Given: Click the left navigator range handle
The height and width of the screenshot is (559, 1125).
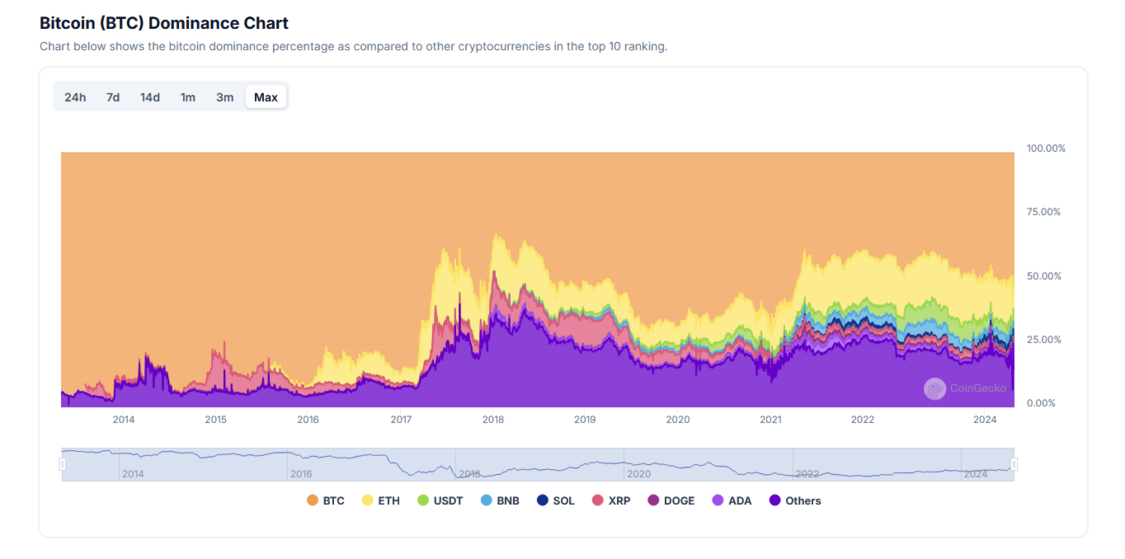Looking at the screenshot, I should [x=62, y=464].
